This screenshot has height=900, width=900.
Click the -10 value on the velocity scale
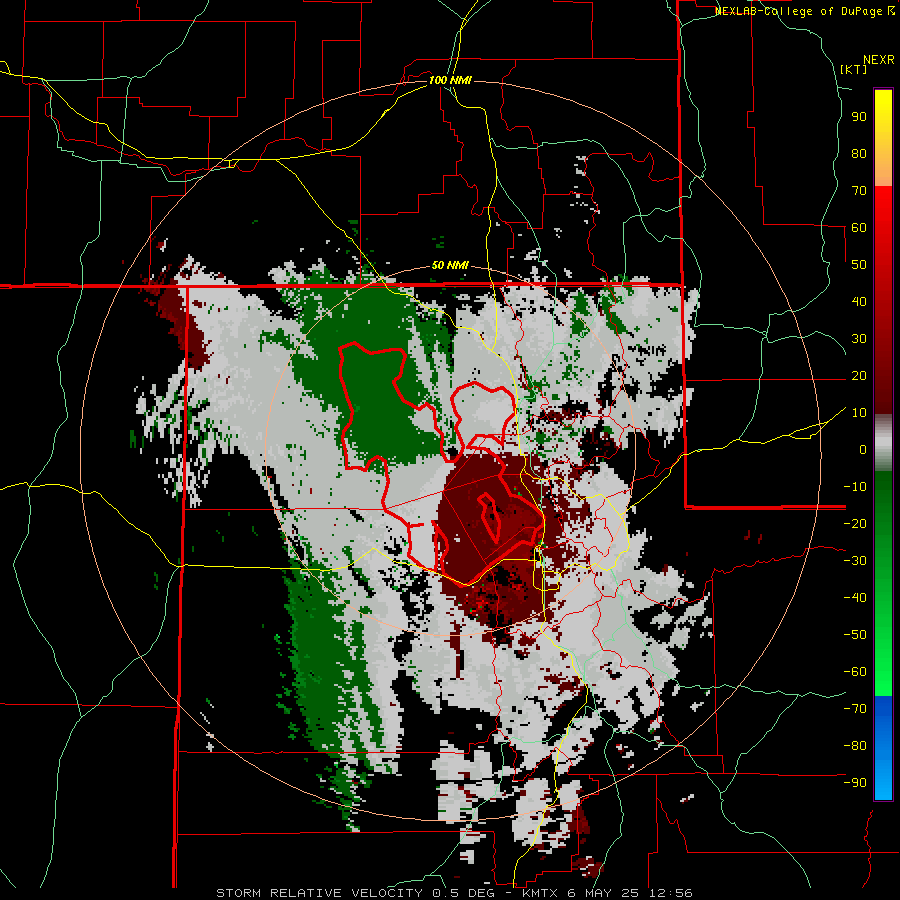tap(855, 487)
